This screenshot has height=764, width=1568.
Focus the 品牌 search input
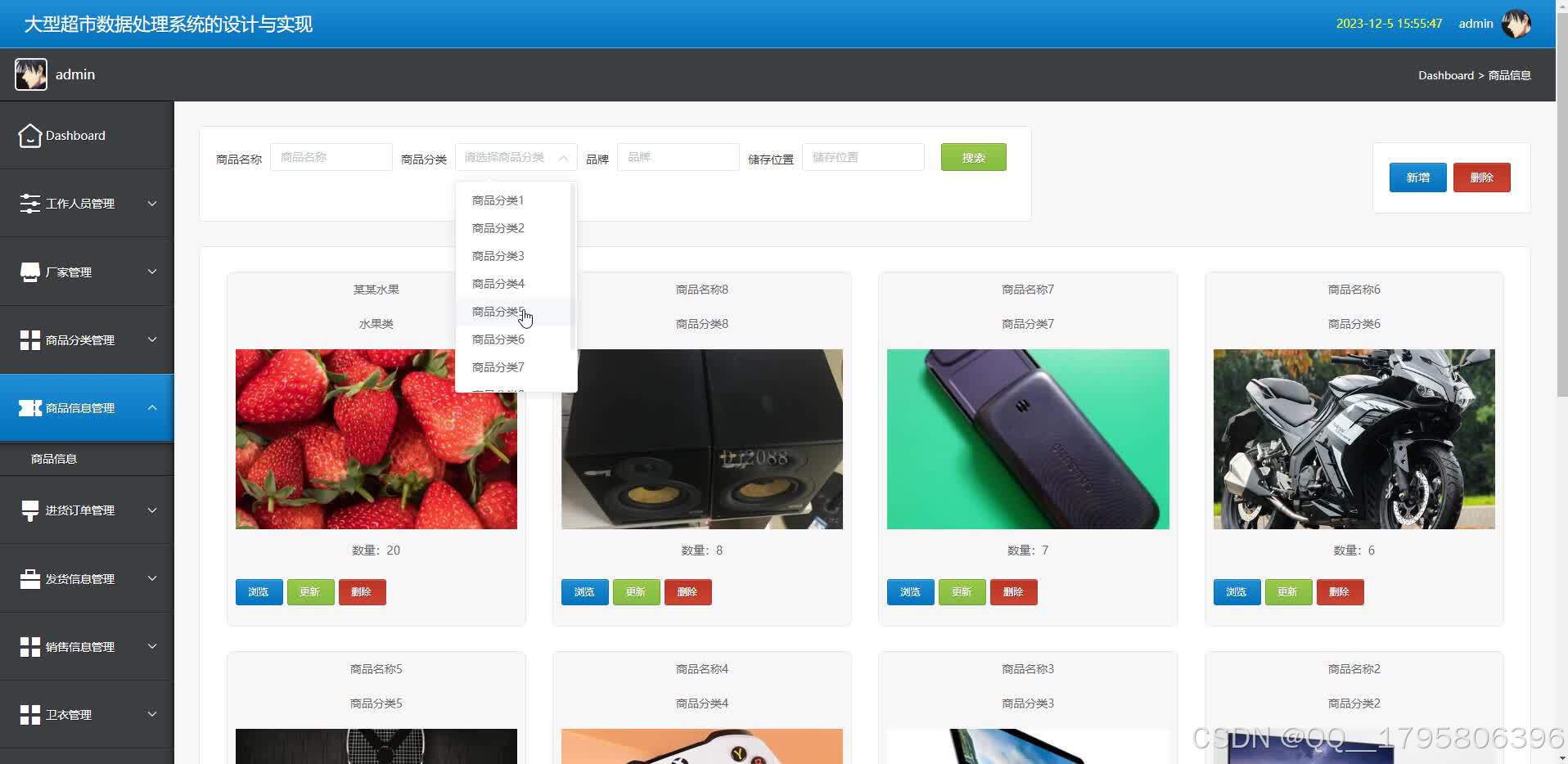pyautogui.click(x=678, y=157)
